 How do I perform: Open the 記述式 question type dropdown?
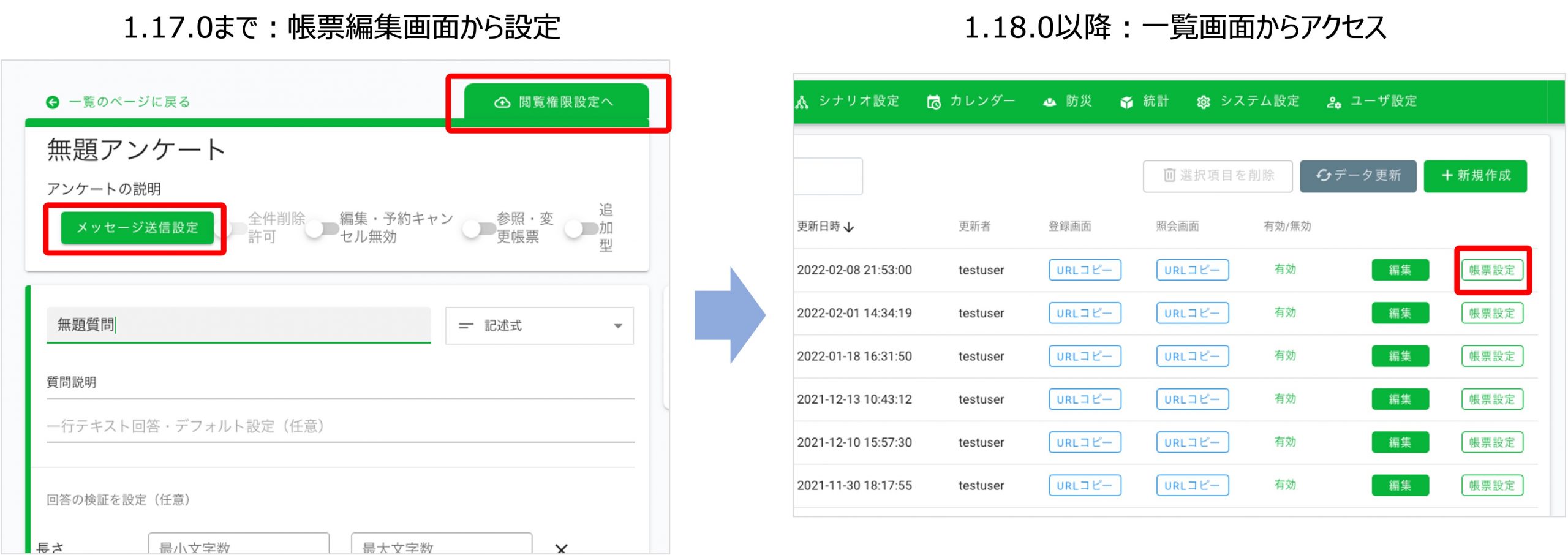click(539, 326)
